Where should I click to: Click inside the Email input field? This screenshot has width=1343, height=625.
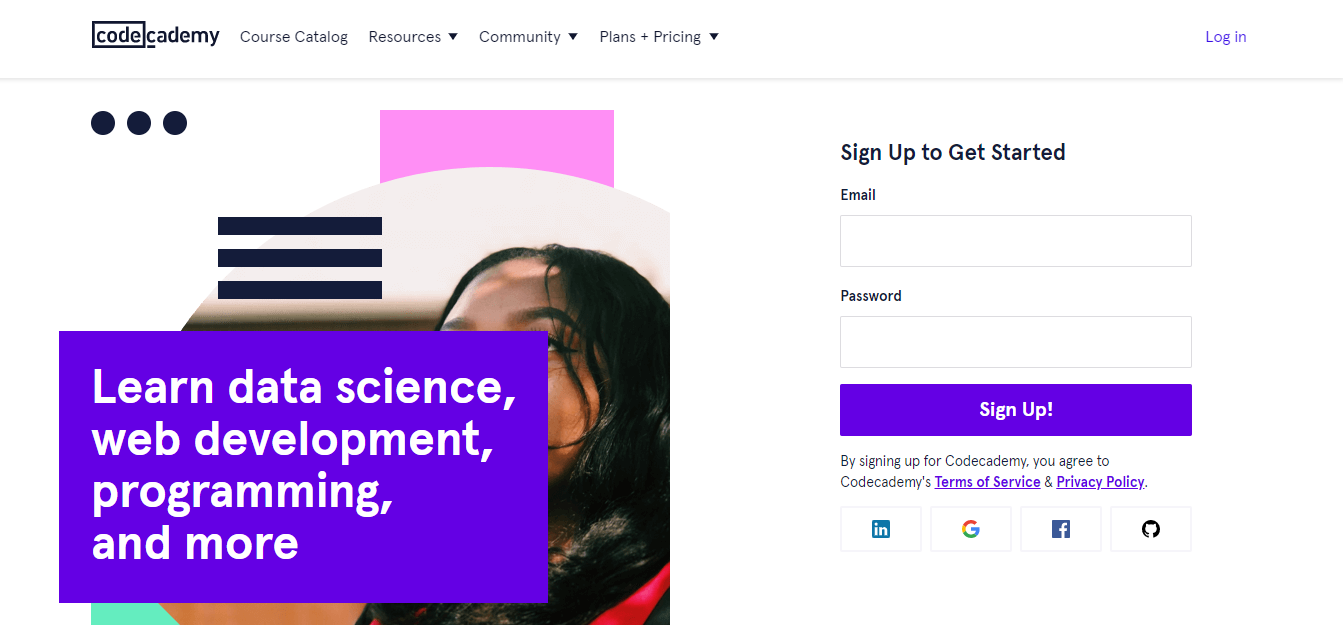tap(1015, 241)
